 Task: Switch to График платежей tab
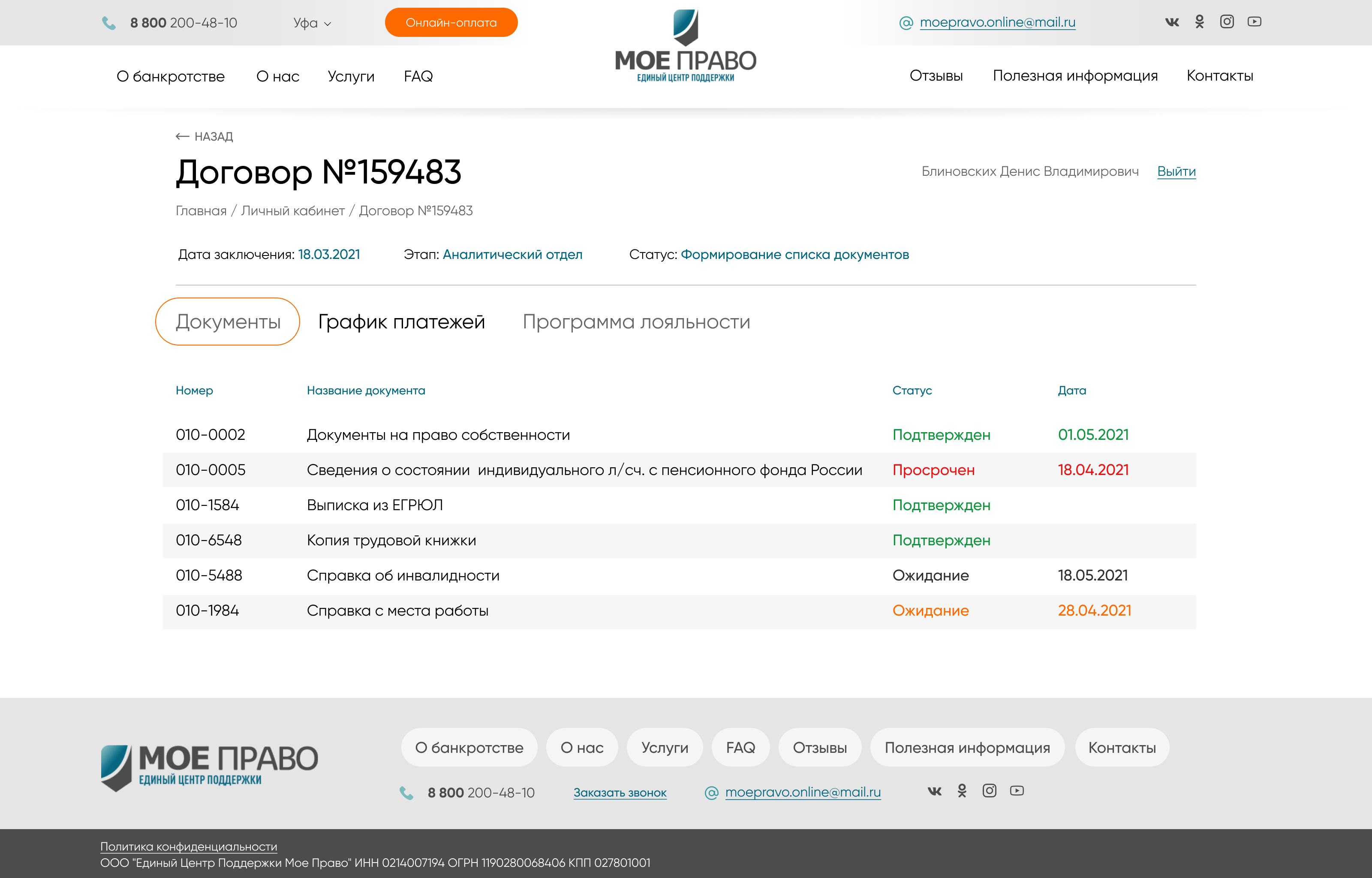pos(401,322)
